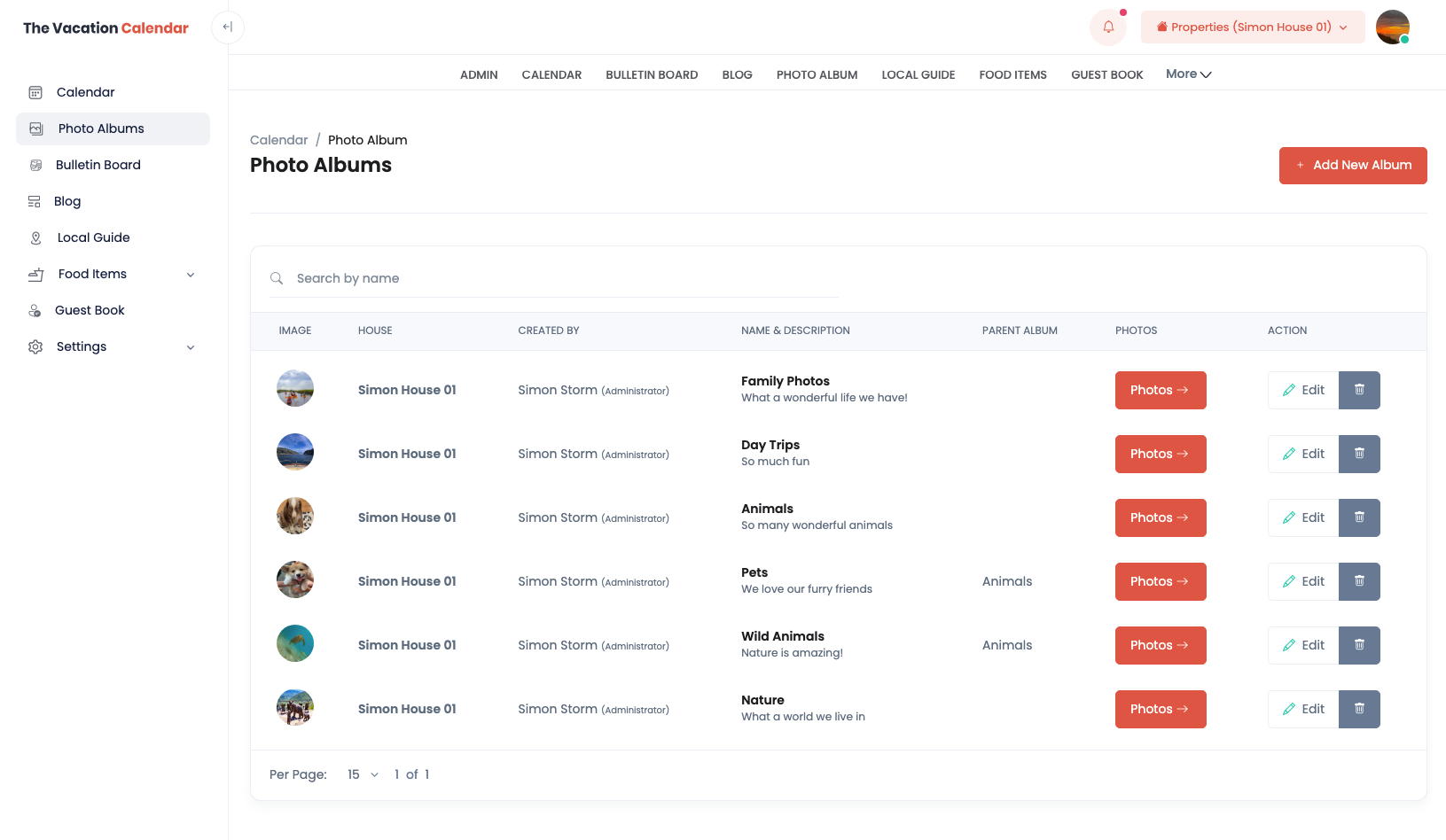
Task: Open the notifications bell
Action: [1107, 27]
